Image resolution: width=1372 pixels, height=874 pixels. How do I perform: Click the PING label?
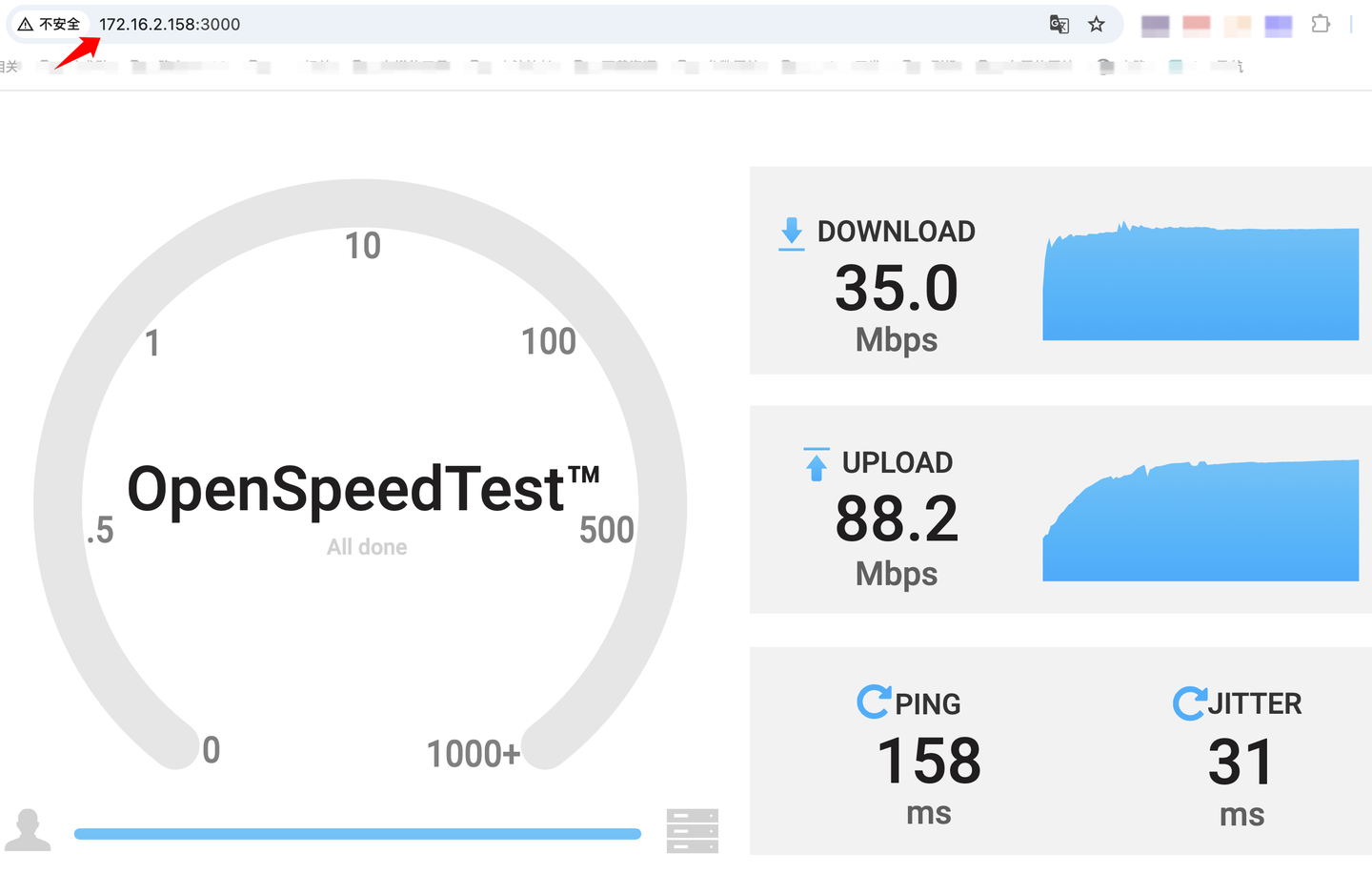pyautogui.click(x=928, y=704)
